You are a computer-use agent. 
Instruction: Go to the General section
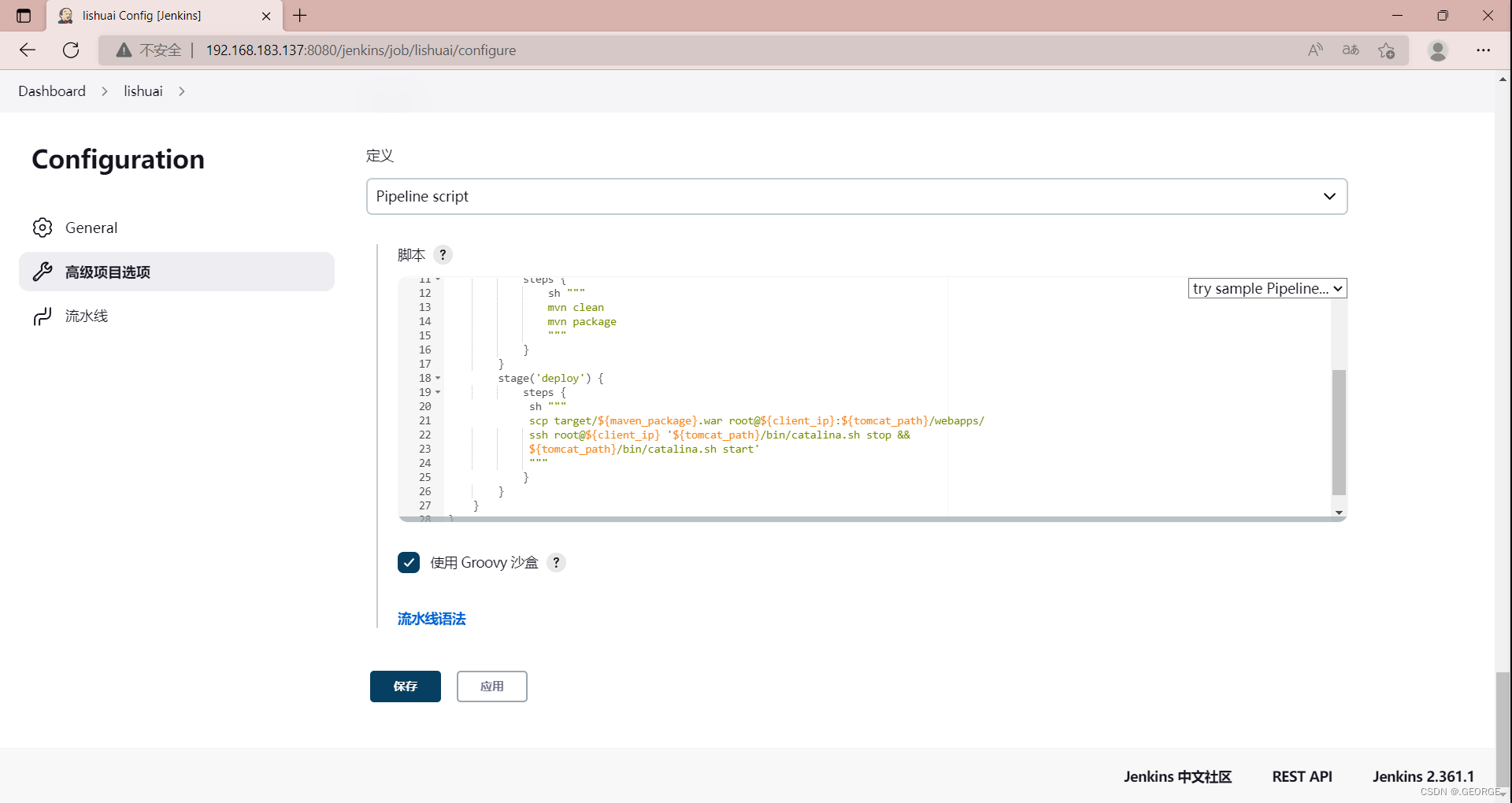(176, 228)
